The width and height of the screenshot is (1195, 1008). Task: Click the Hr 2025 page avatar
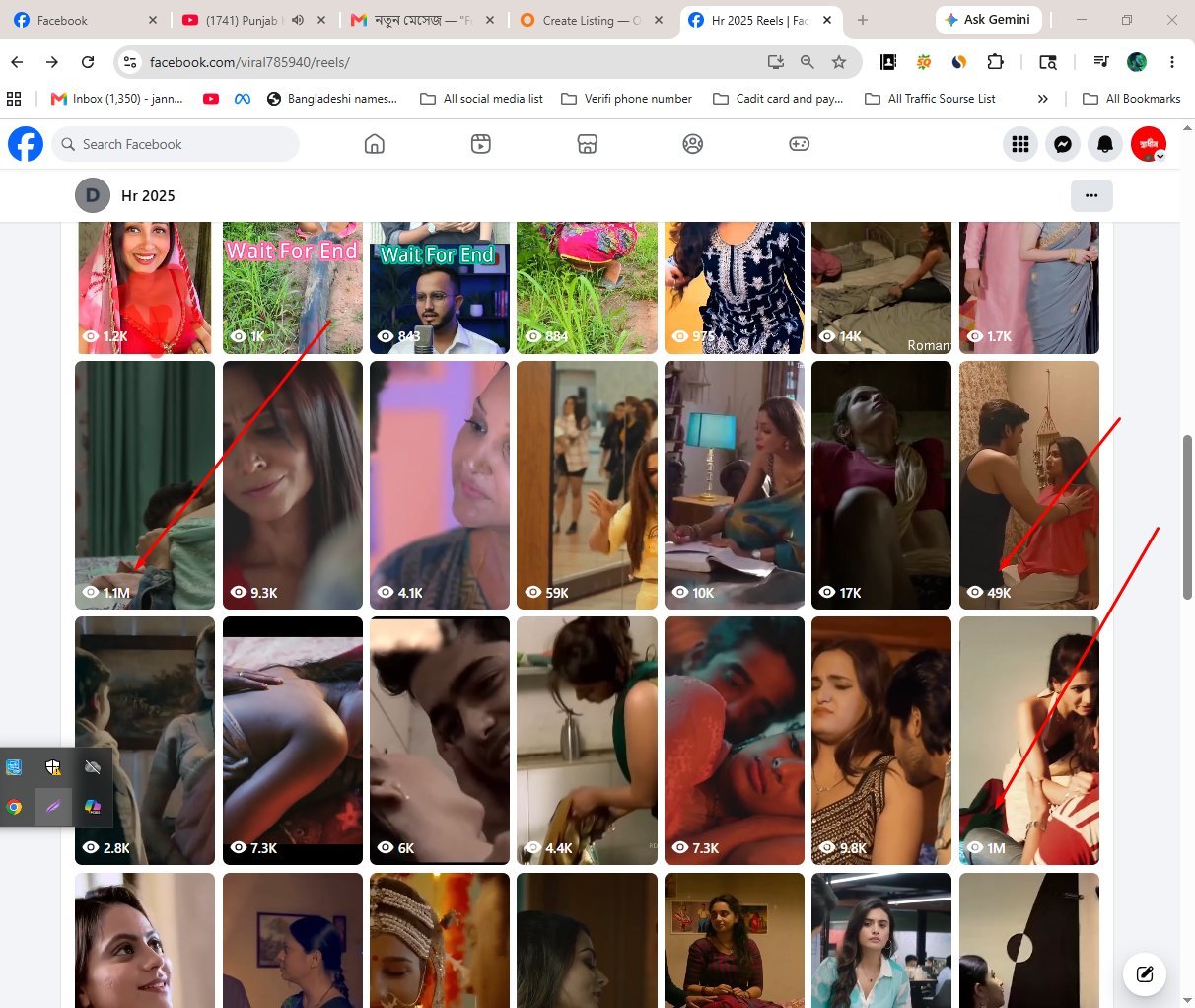tap(93, 195)
